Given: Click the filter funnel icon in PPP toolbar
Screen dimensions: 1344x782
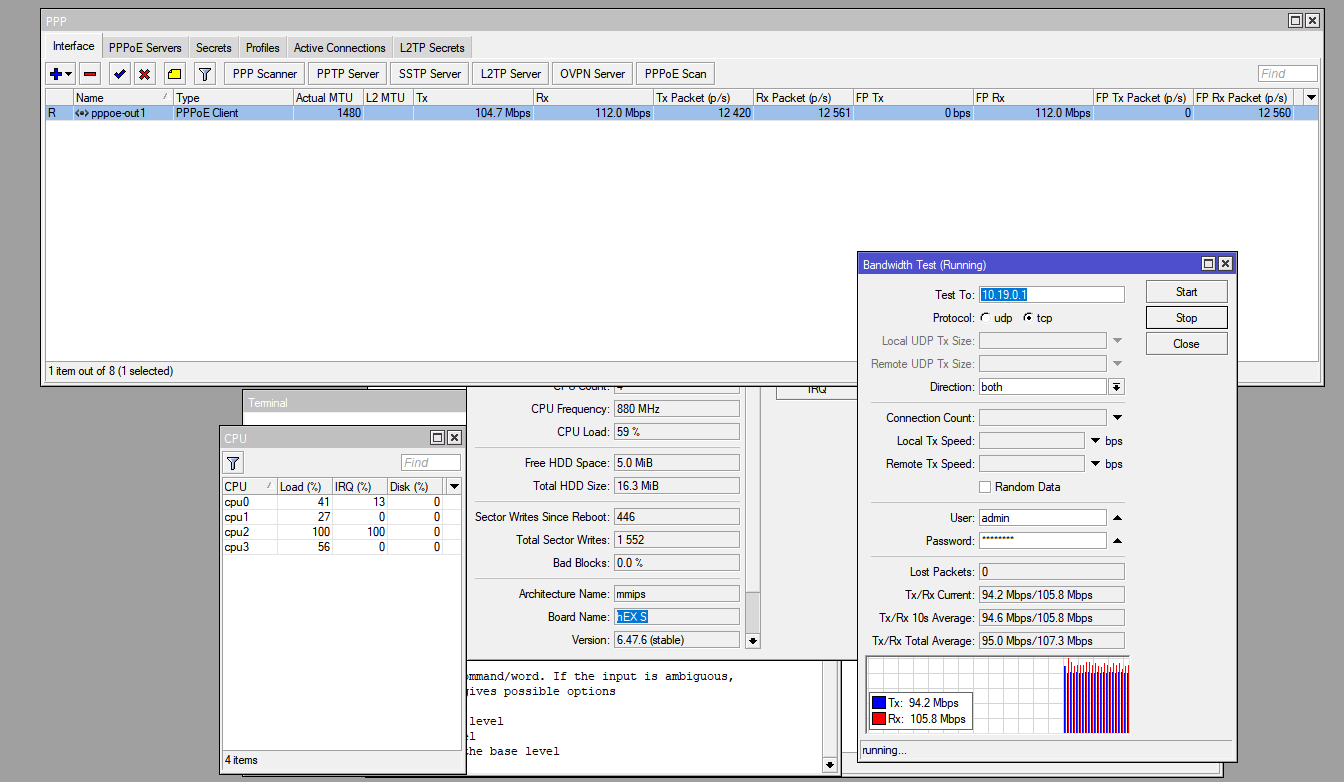Looking at the screenshot, I should 205,74.
